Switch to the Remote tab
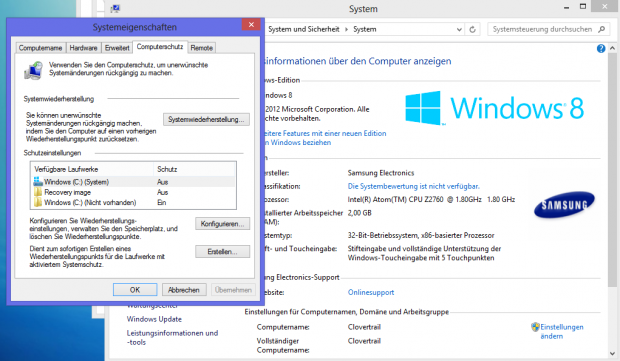 (x=202, y=48)
